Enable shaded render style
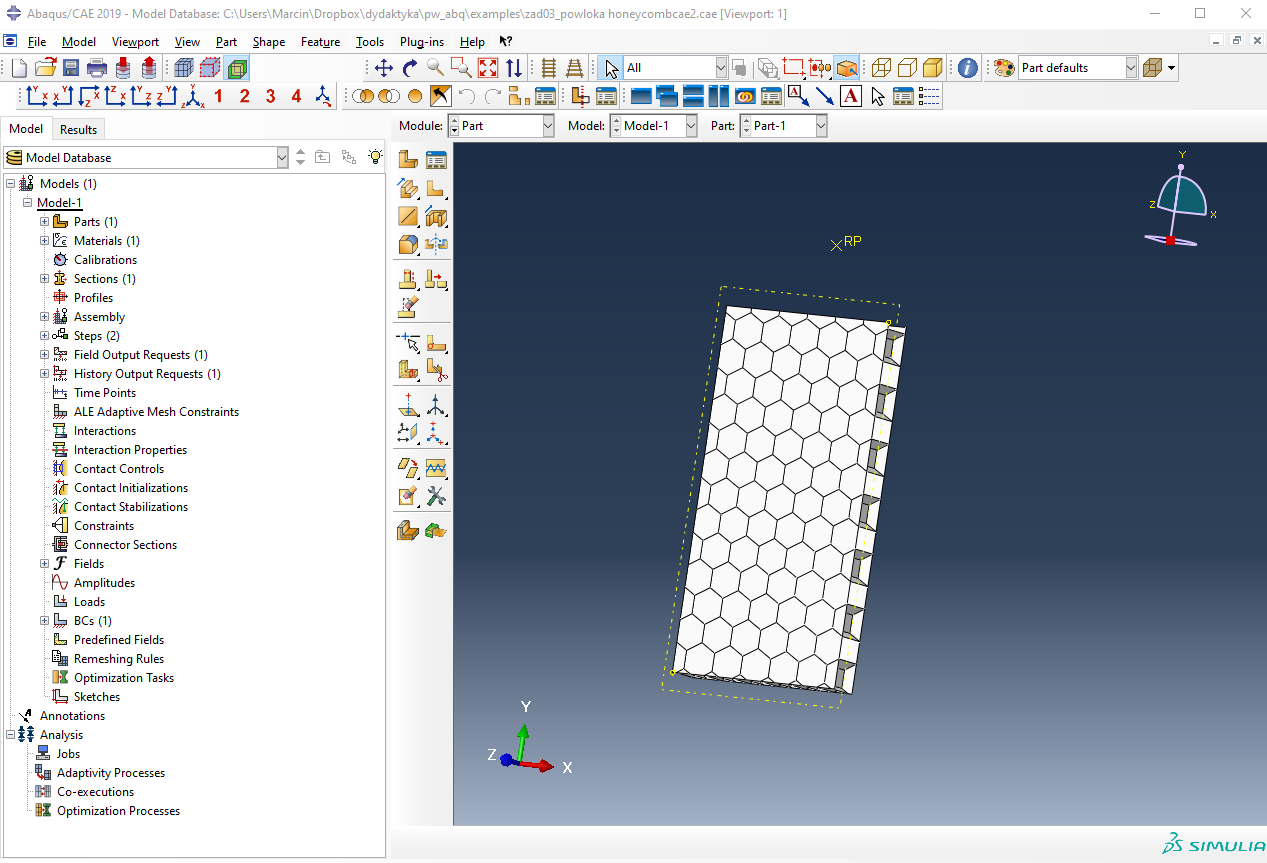The height and width of the screenshot is (863, 1267). (932, 68)
